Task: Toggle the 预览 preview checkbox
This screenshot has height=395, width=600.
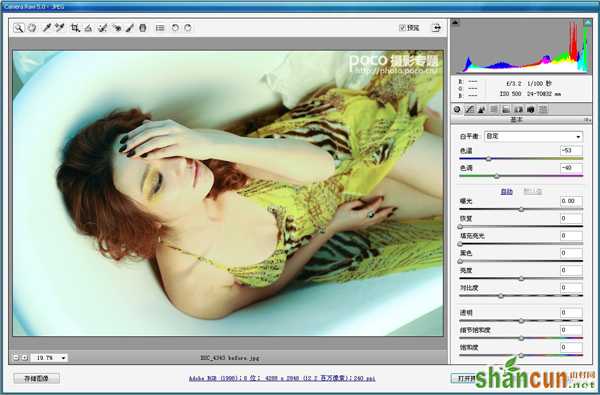Action: pyautogui.click(x=402, y=28)
